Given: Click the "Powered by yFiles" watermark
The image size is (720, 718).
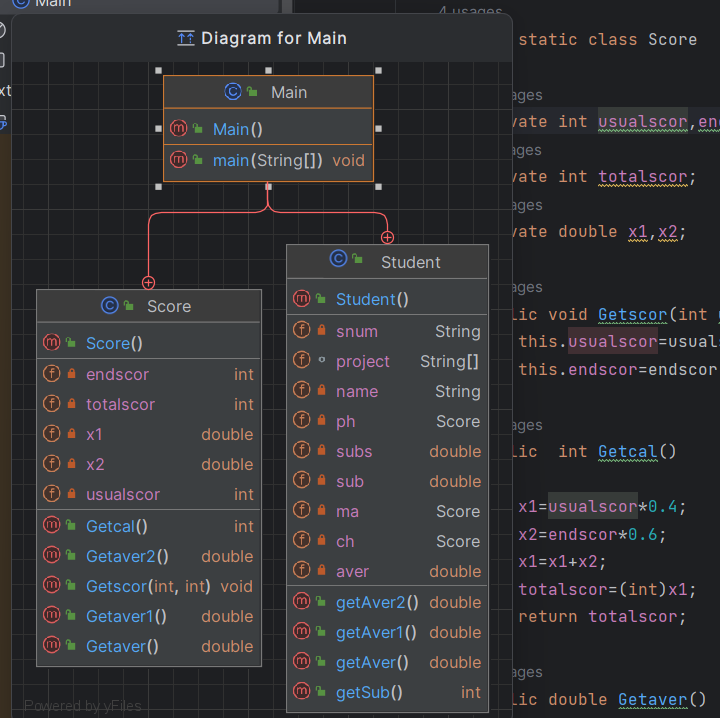Looking at the screenshot, I should point(83,706).
